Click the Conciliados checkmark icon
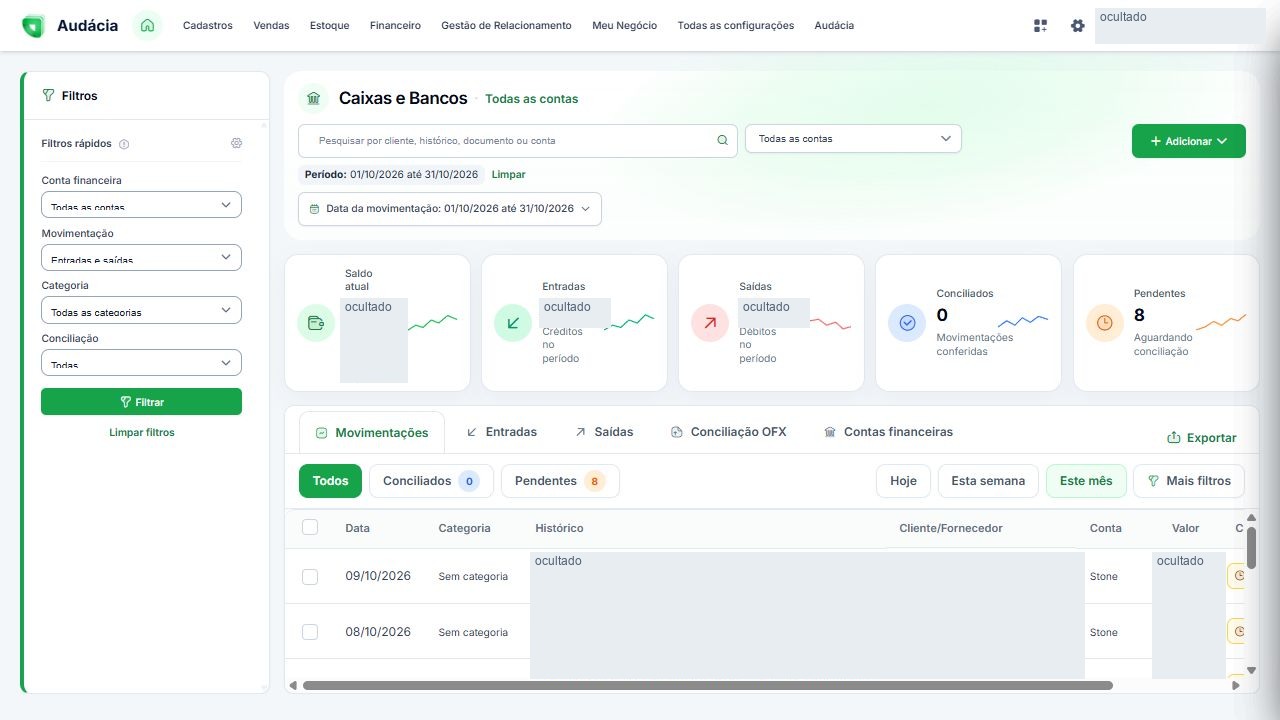 point(907,323)
